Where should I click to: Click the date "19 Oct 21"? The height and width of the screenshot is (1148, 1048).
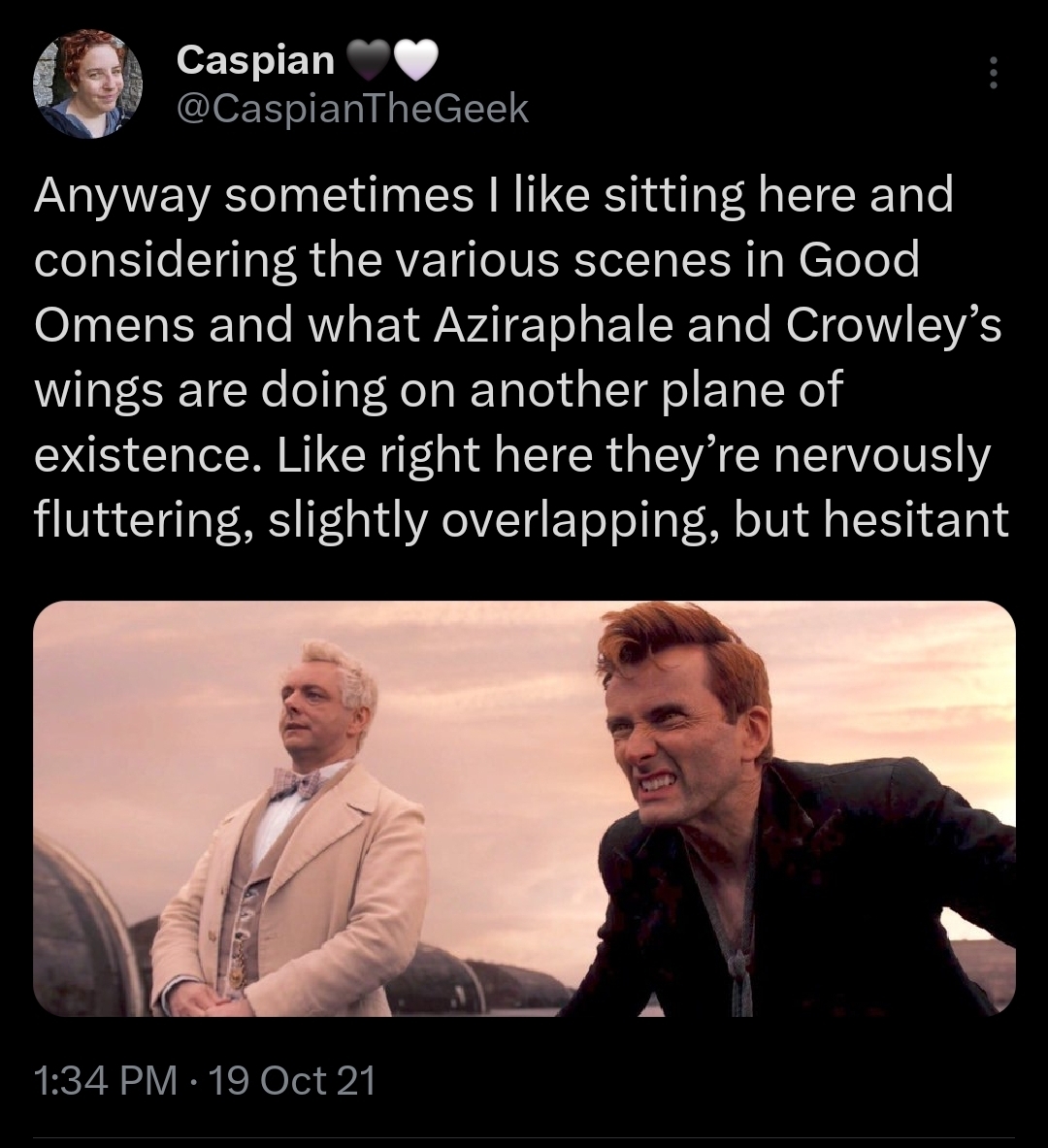pos(293,1080)
